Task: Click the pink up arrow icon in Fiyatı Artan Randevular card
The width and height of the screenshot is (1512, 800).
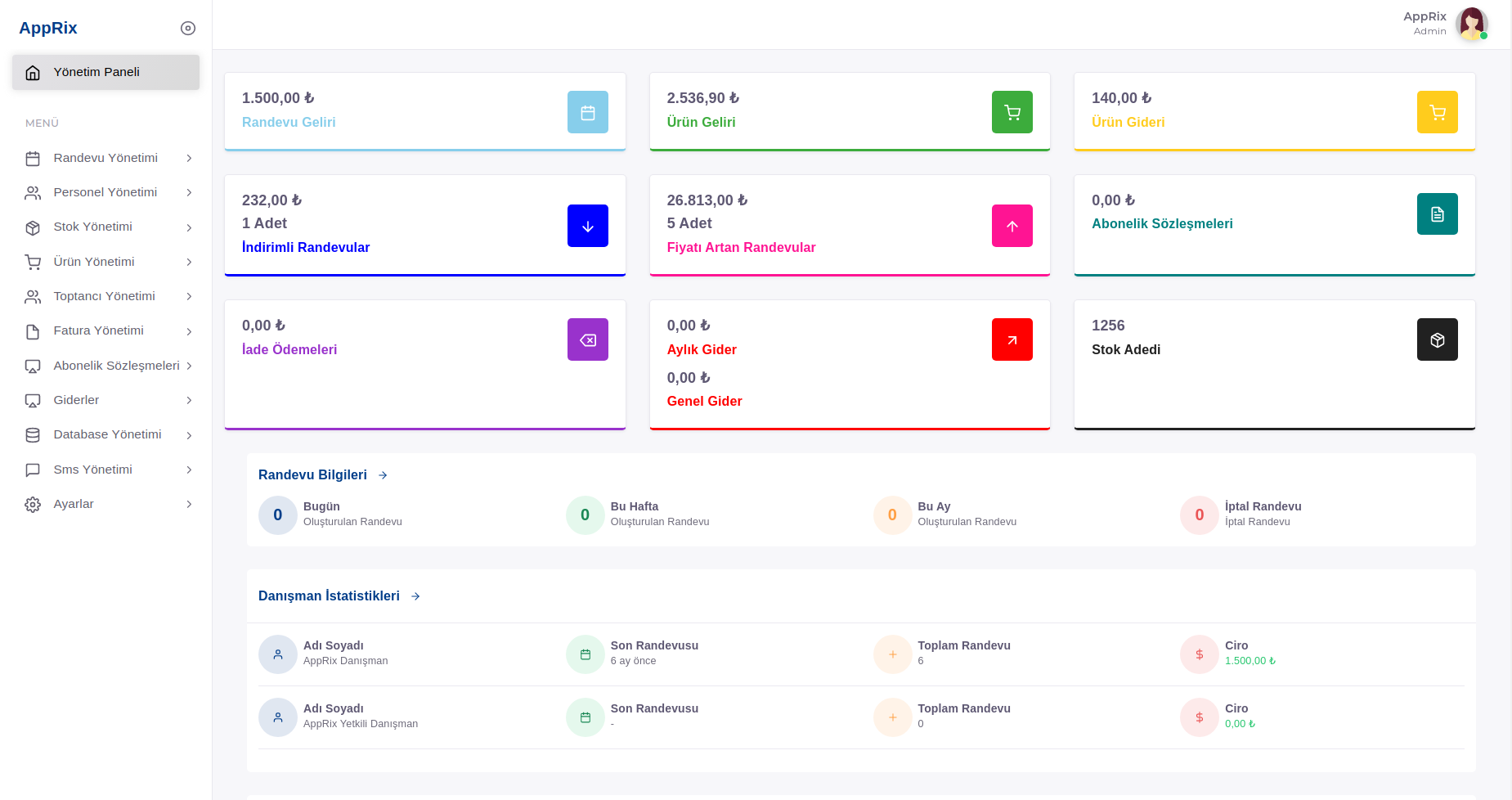Action: 1012,226
